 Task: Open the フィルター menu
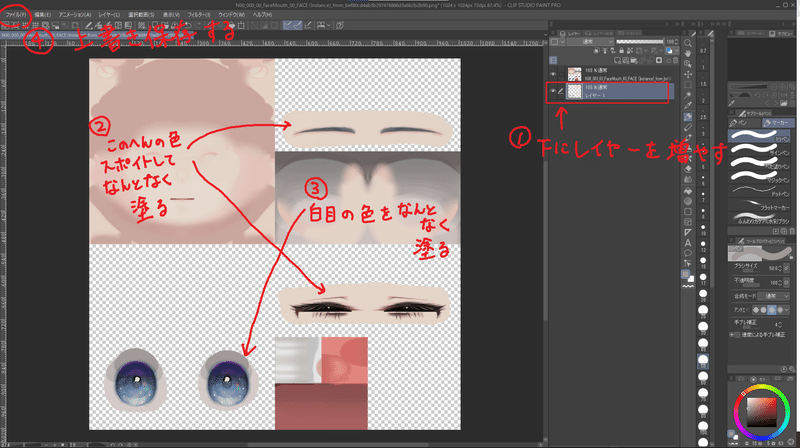click(198, 15)
